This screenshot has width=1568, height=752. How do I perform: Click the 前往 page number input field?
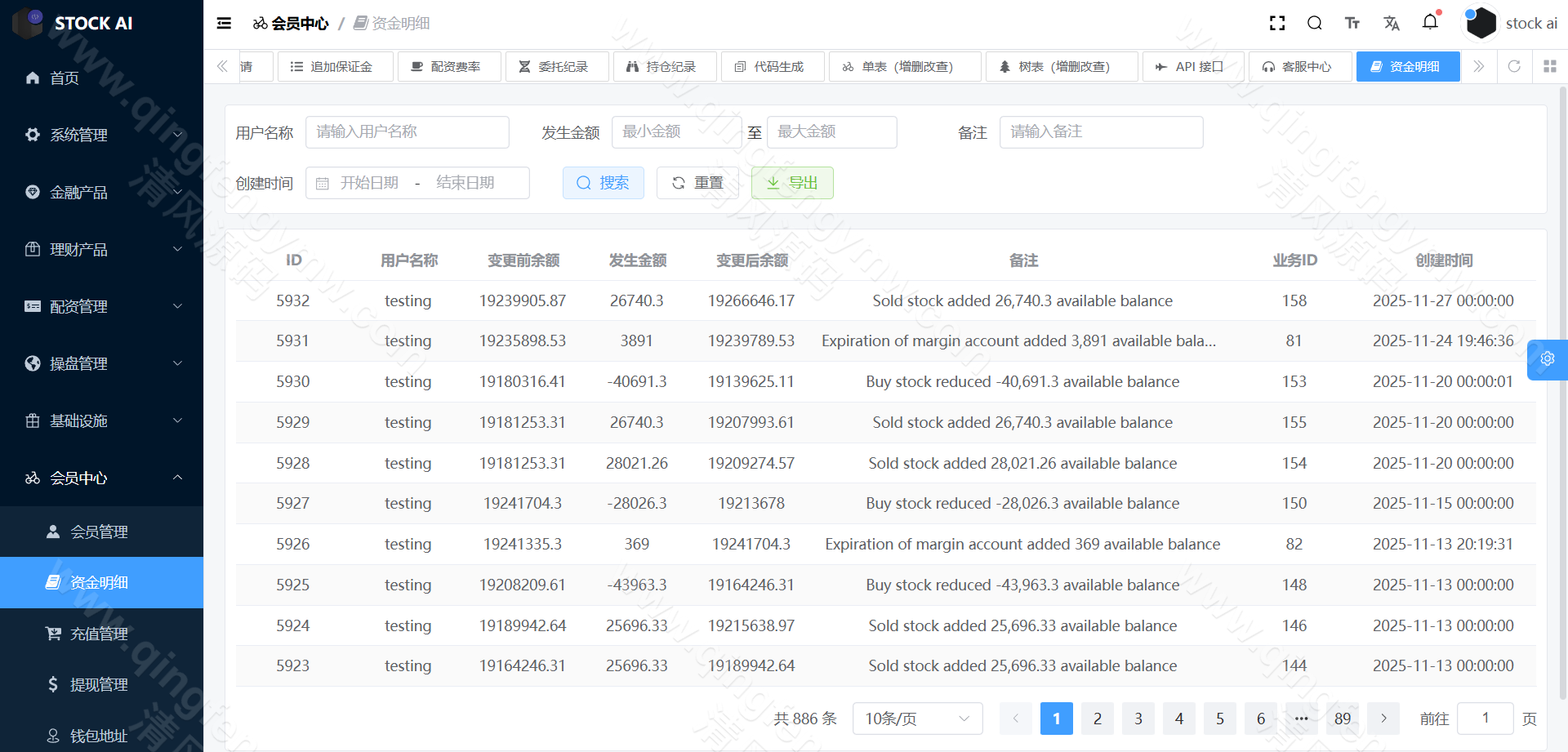[x=1485, y=719]
